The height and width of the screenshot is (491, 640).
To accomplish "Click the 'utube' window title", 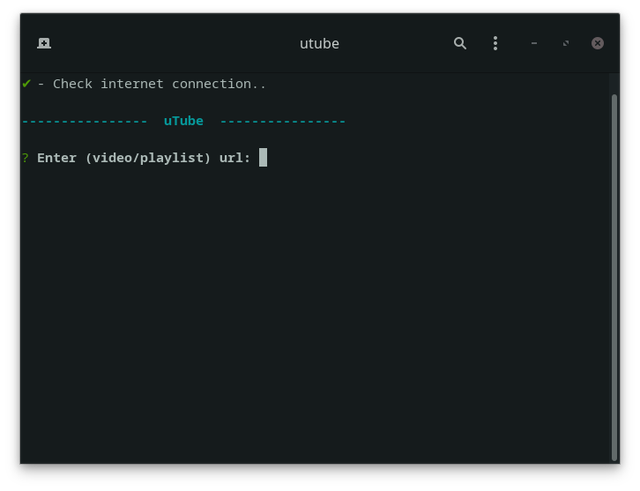I will click(x=320, y=44).
